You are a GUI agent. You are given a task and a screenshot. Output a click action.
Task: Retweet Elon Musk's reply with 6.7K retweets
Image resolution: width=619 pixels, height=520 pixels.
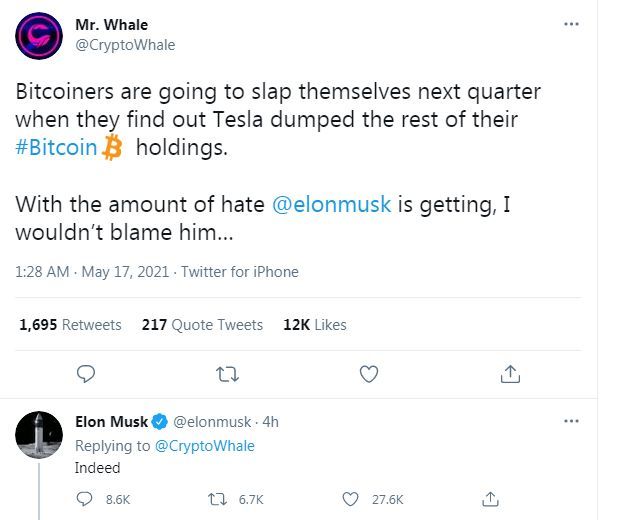coord(217,499)
